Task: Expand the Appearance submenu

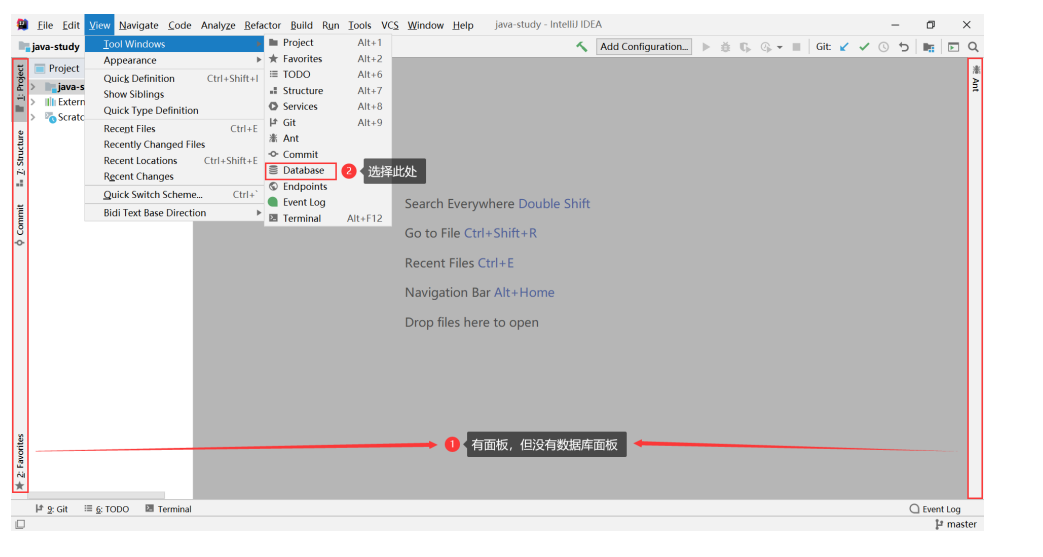Action: click(x=174, y=60)
